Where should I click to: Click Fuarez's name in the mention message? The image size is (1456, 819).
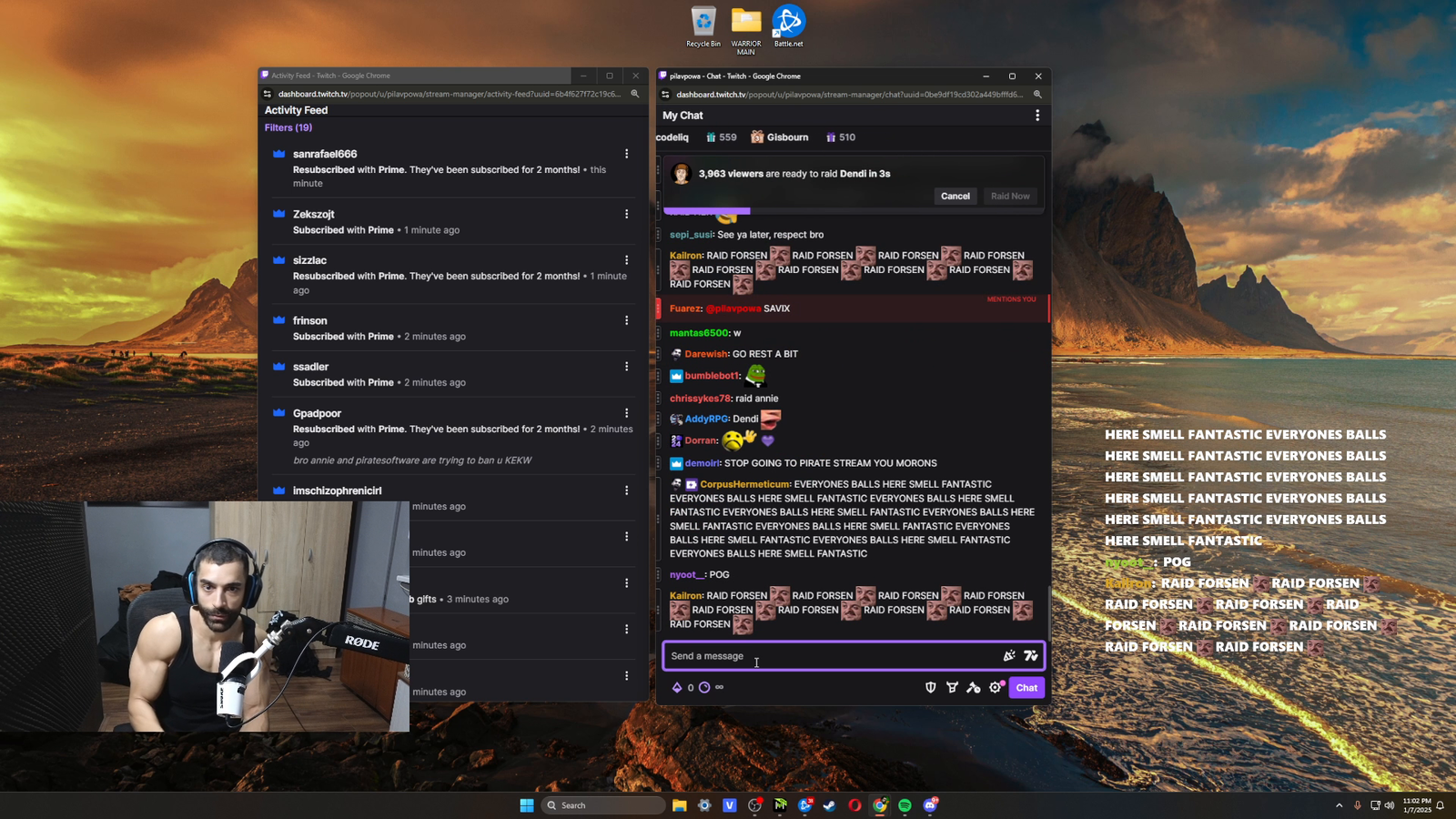tap(685, 308)
